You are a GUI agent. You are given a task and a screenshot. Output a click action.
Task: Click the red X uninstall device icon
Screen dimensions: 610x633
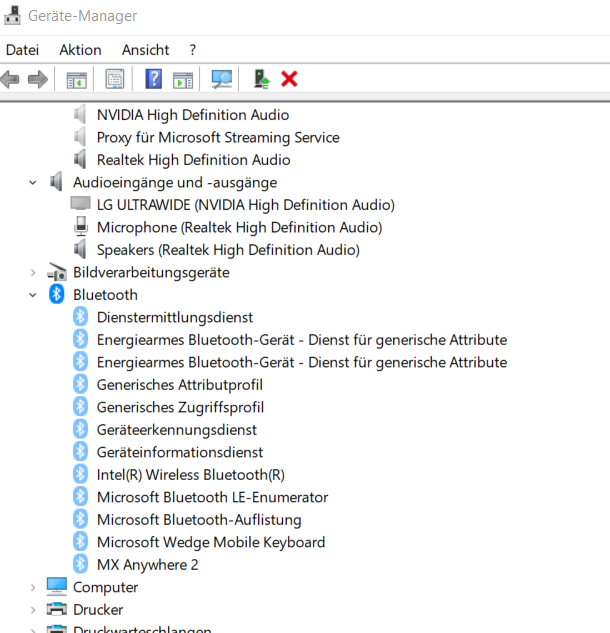tap(289, 79)
